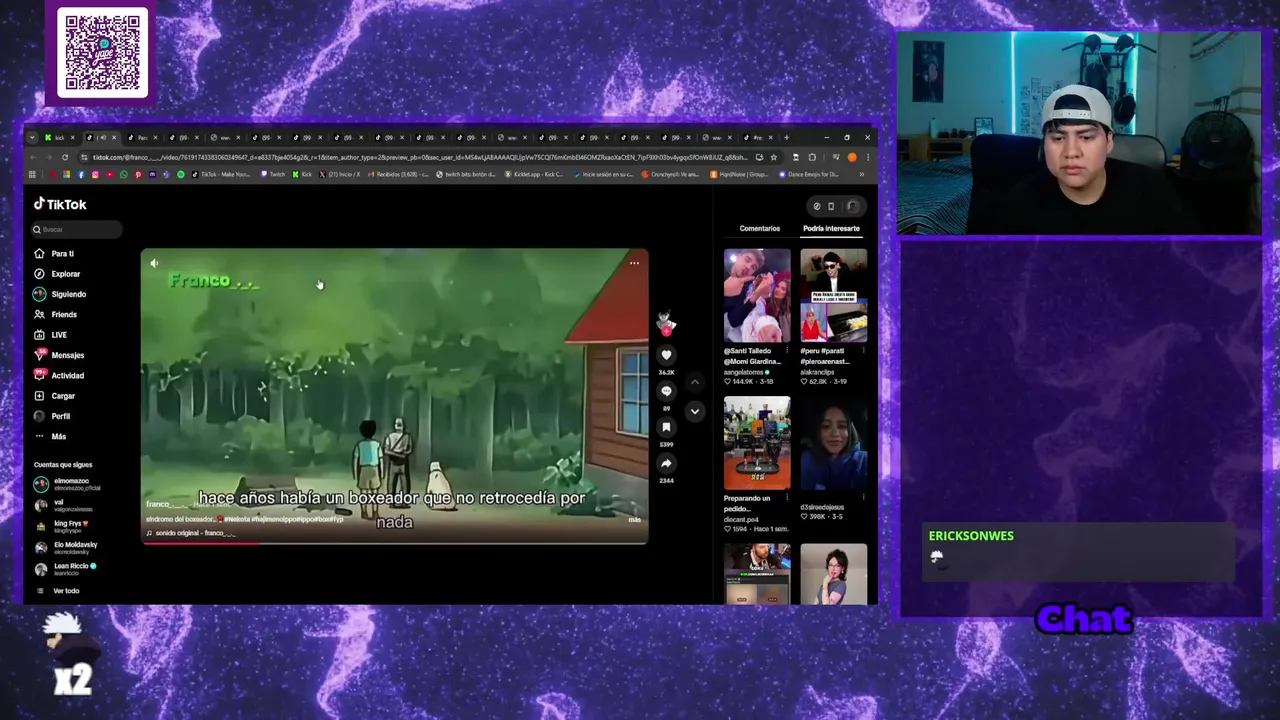1280x720 pixels.
Task: Open a new browser tab
Action: coord(786,137)
